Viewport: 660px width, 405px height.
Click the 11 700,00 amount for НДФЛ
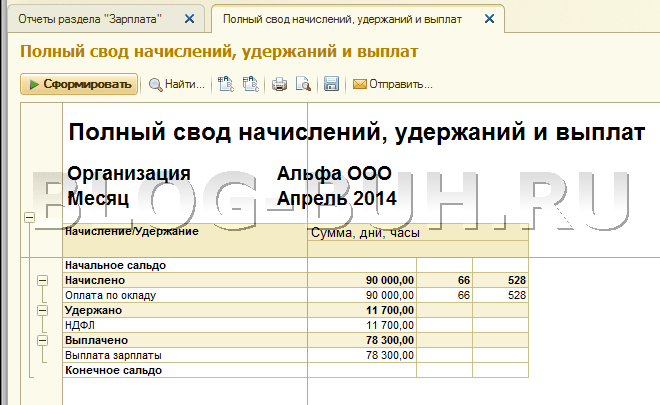click(x=390, y=325)
